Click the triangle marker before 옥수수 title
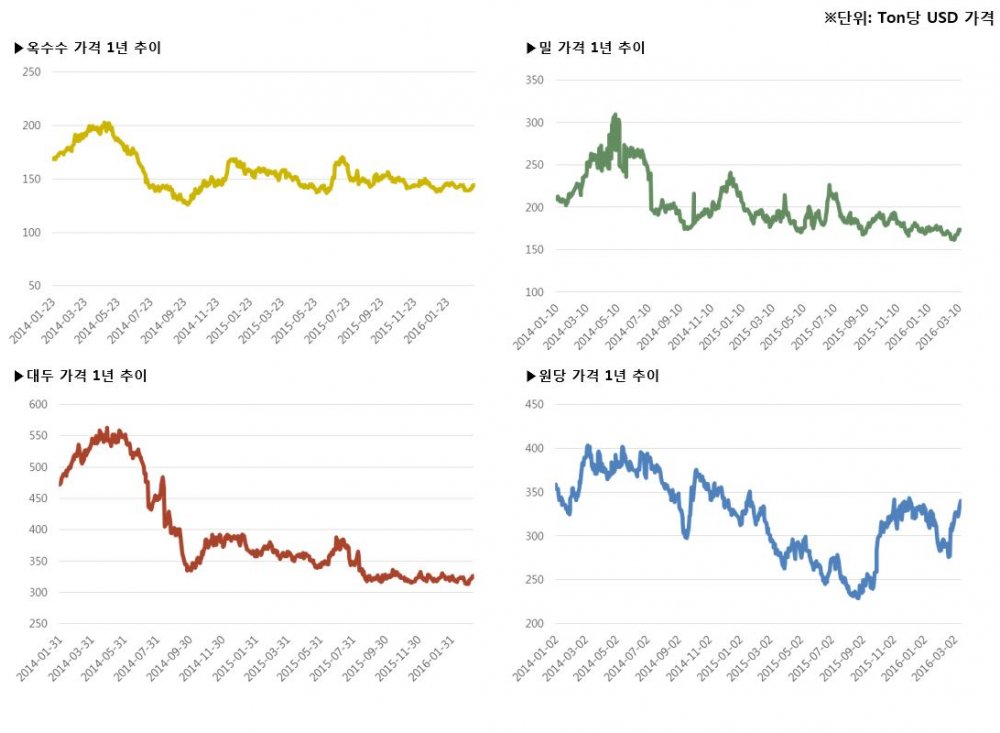This screenshot has height=733, width=1000. point(19,48)
